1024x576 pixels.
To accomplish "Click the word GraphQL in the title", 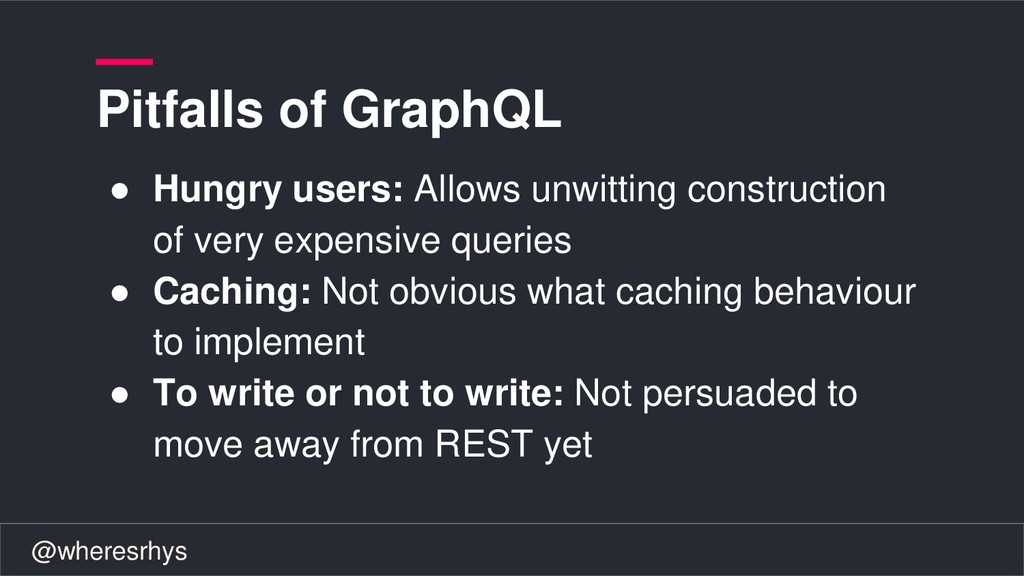I will [451, 110].
